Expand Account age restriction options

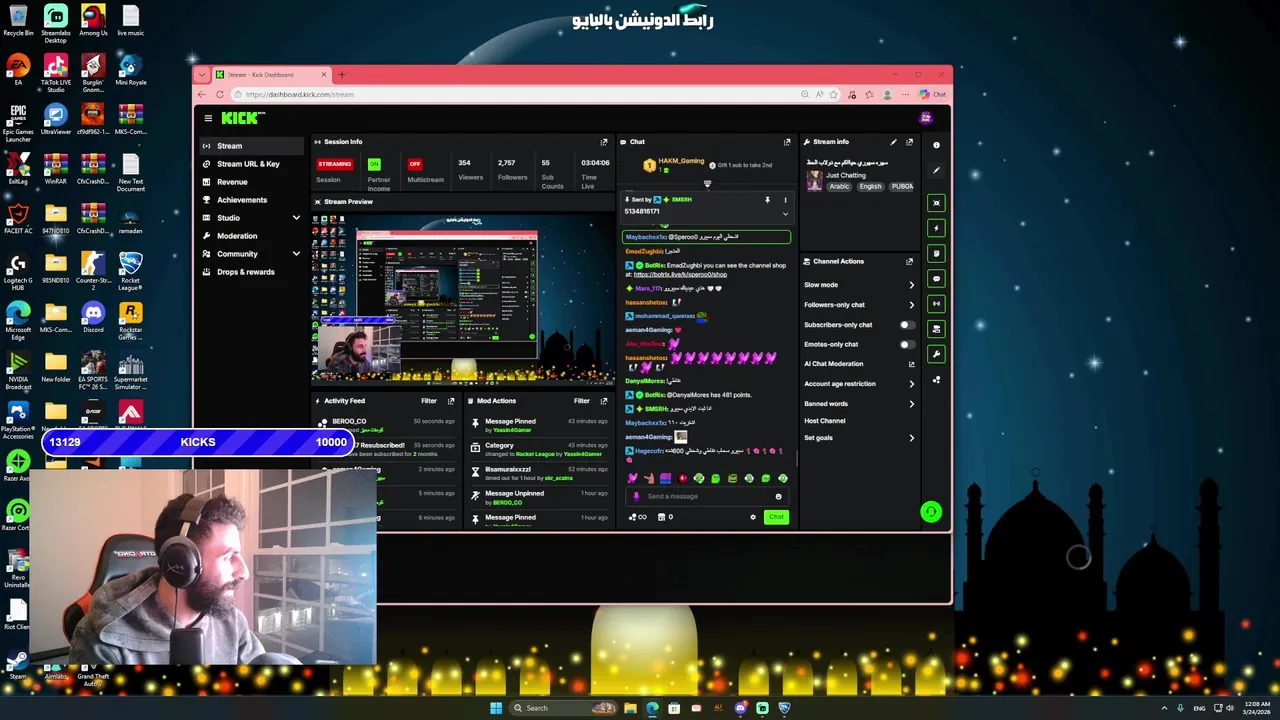point(911,384)
